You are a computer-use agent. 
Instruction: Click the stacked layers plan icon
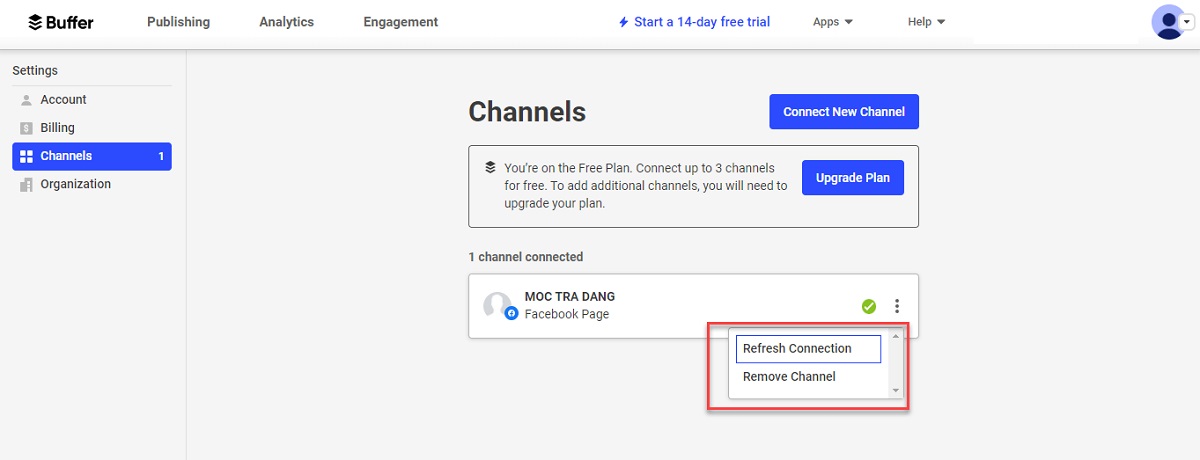coord(490,167)
